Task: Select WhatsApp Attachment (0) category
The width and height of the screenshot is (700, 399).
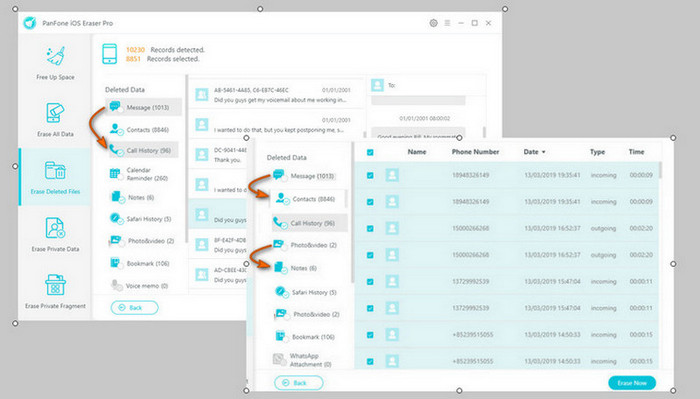Action: (x=303, y=360)
